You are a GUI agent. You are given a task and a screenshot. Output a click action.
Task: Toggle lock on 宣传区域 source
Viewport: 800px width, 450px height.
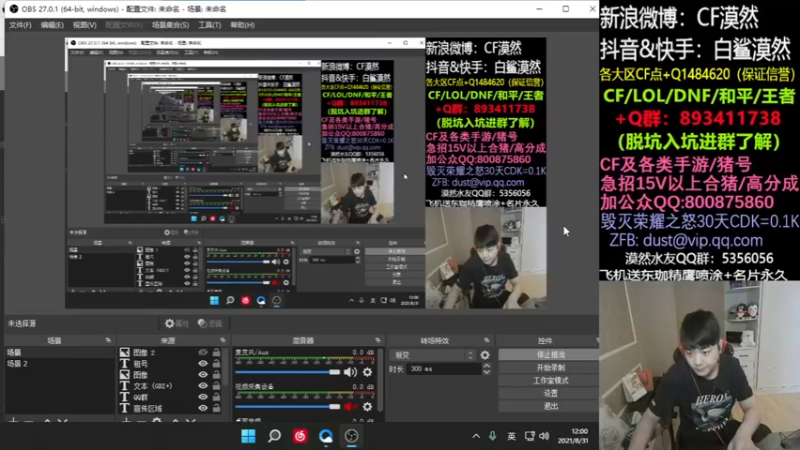(x=216, y=408)
